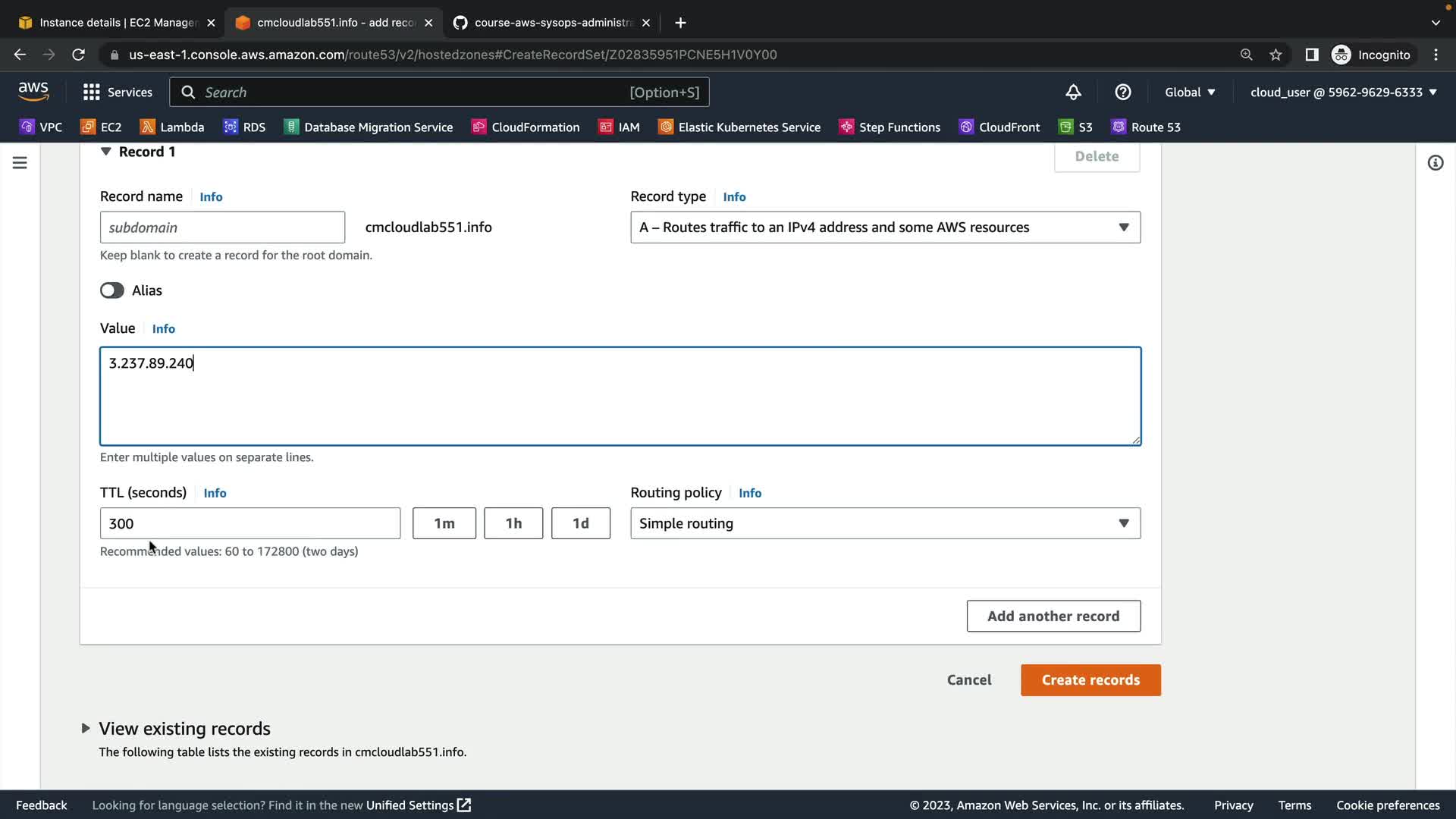Open the Routing policy dropdown

click(885, 523)
